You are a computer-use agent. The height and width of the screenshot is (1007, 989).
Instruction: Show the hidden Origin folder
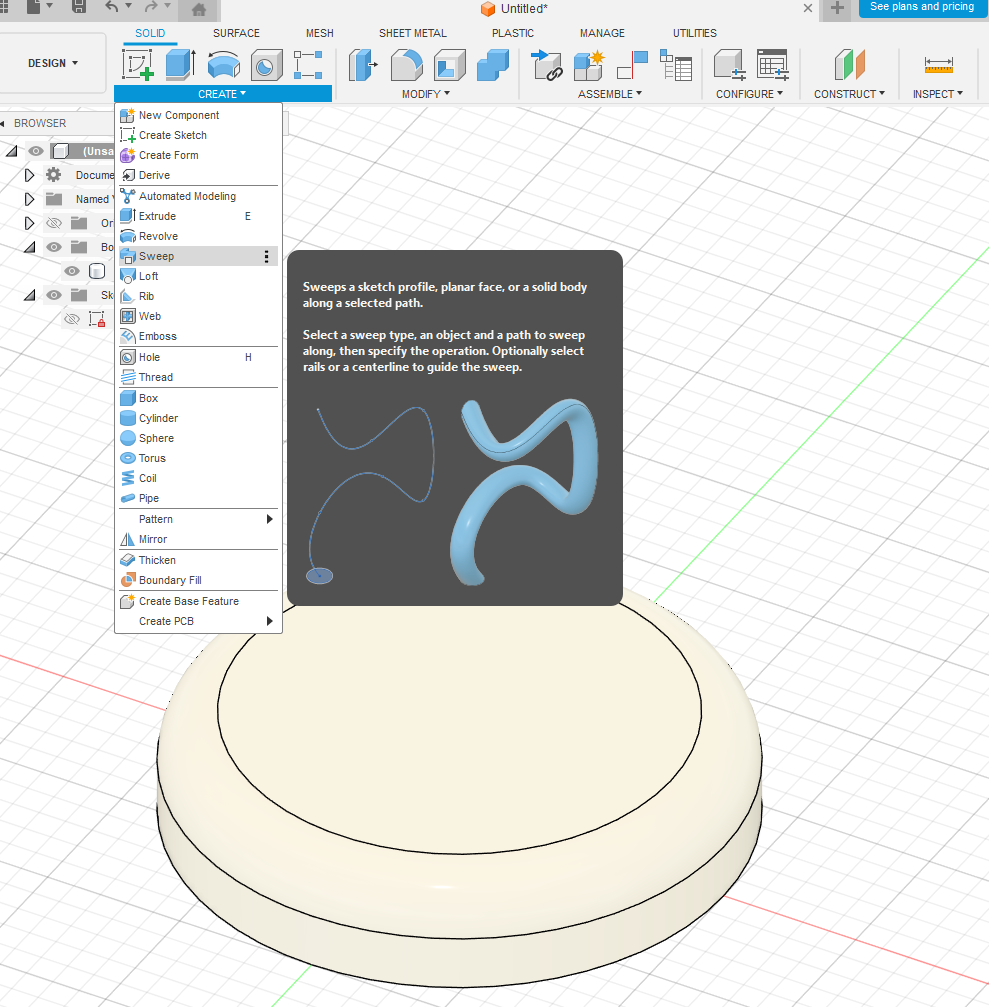click(x=54, y=223)
